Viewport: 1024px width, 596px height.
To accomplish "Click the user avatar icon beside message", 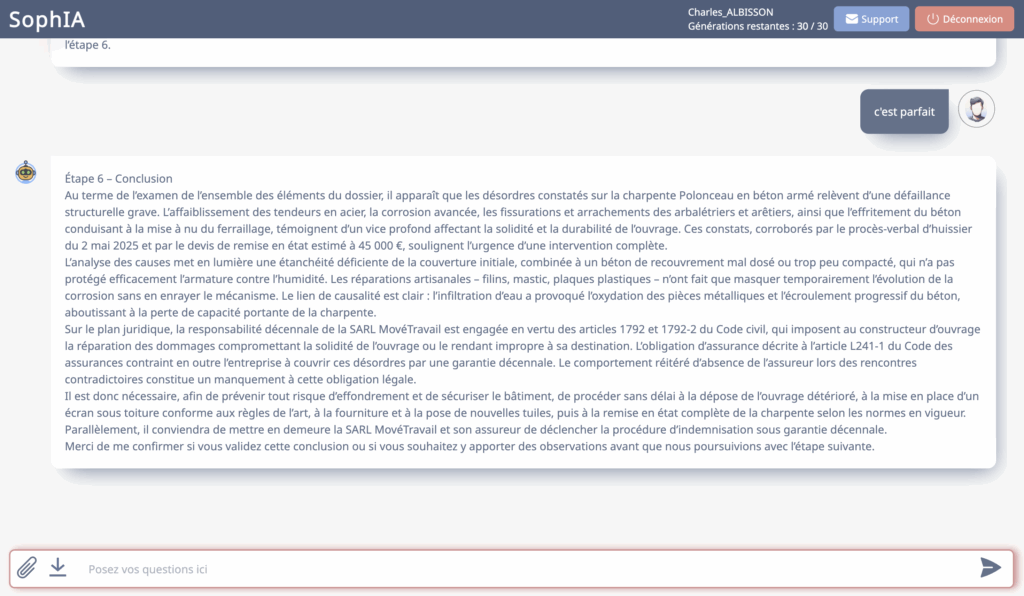I will click(x=976, y=109).
